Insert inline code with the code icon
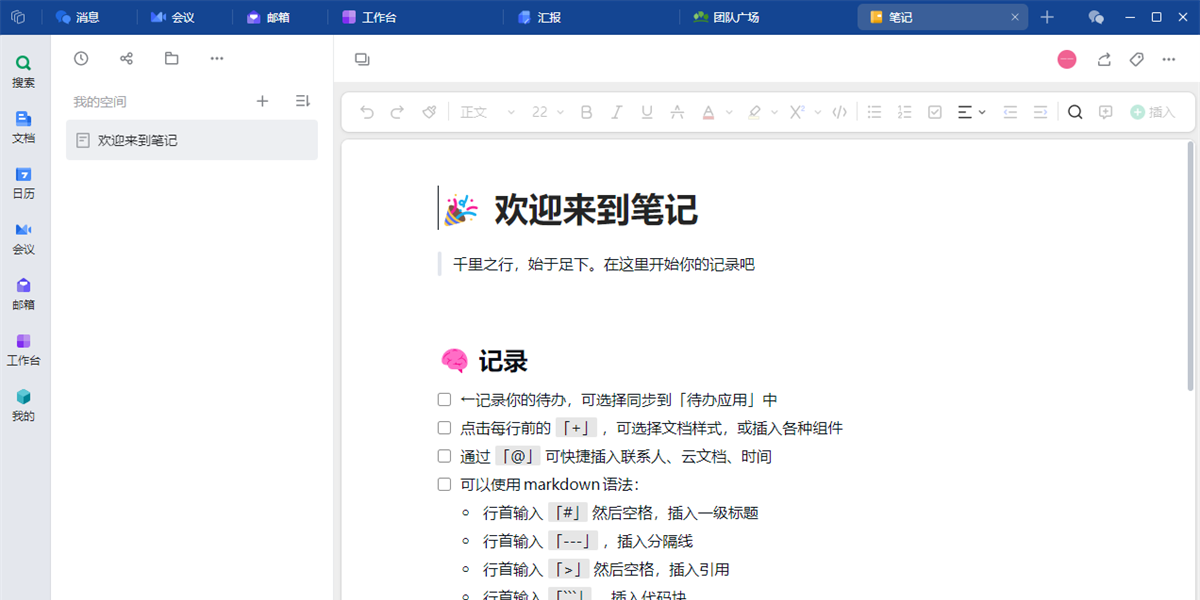 [840, 112]
